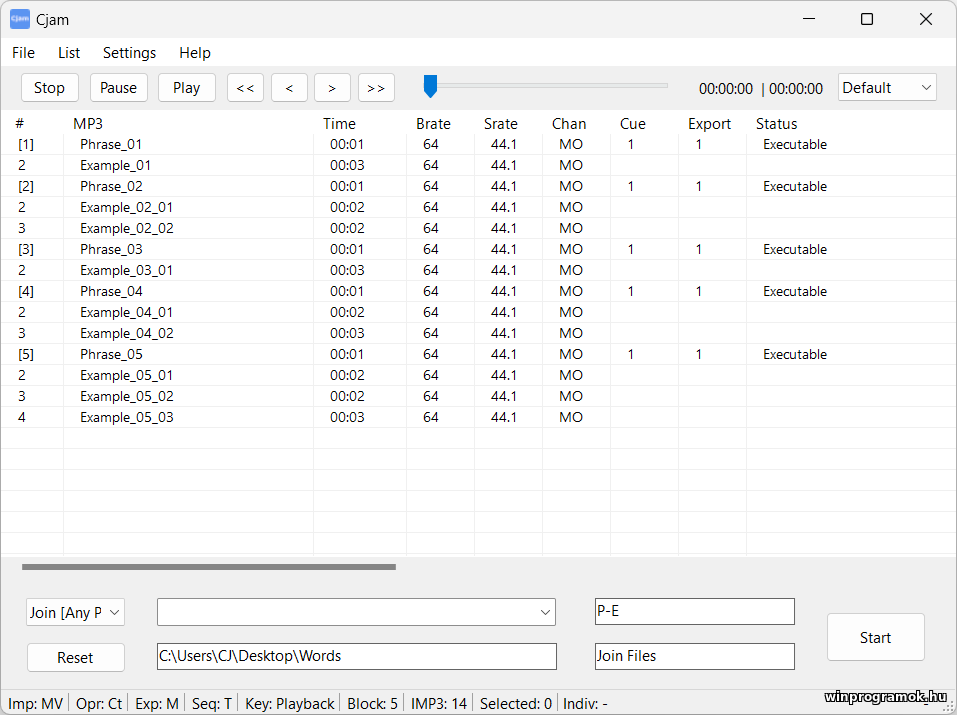Expand the Join [Any P mode dropdown
This screenshot has width=957, height=715.
pyautogui.click(x=75, y=612)
